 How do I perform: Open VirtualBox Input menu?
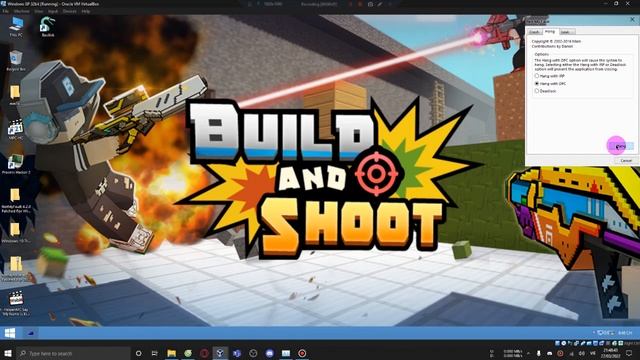(x=53, y=11)
